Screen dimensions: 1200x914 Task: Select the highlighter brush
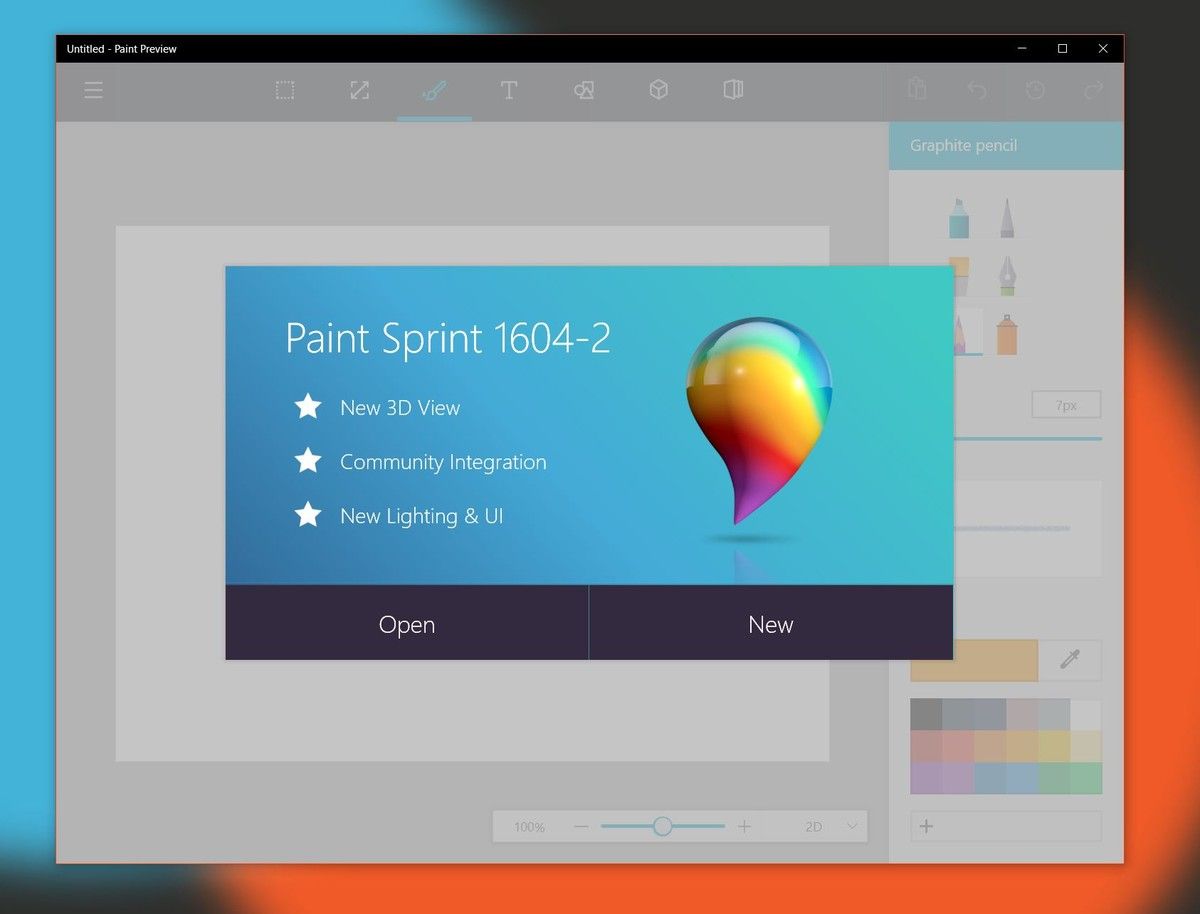coord(957,218)
